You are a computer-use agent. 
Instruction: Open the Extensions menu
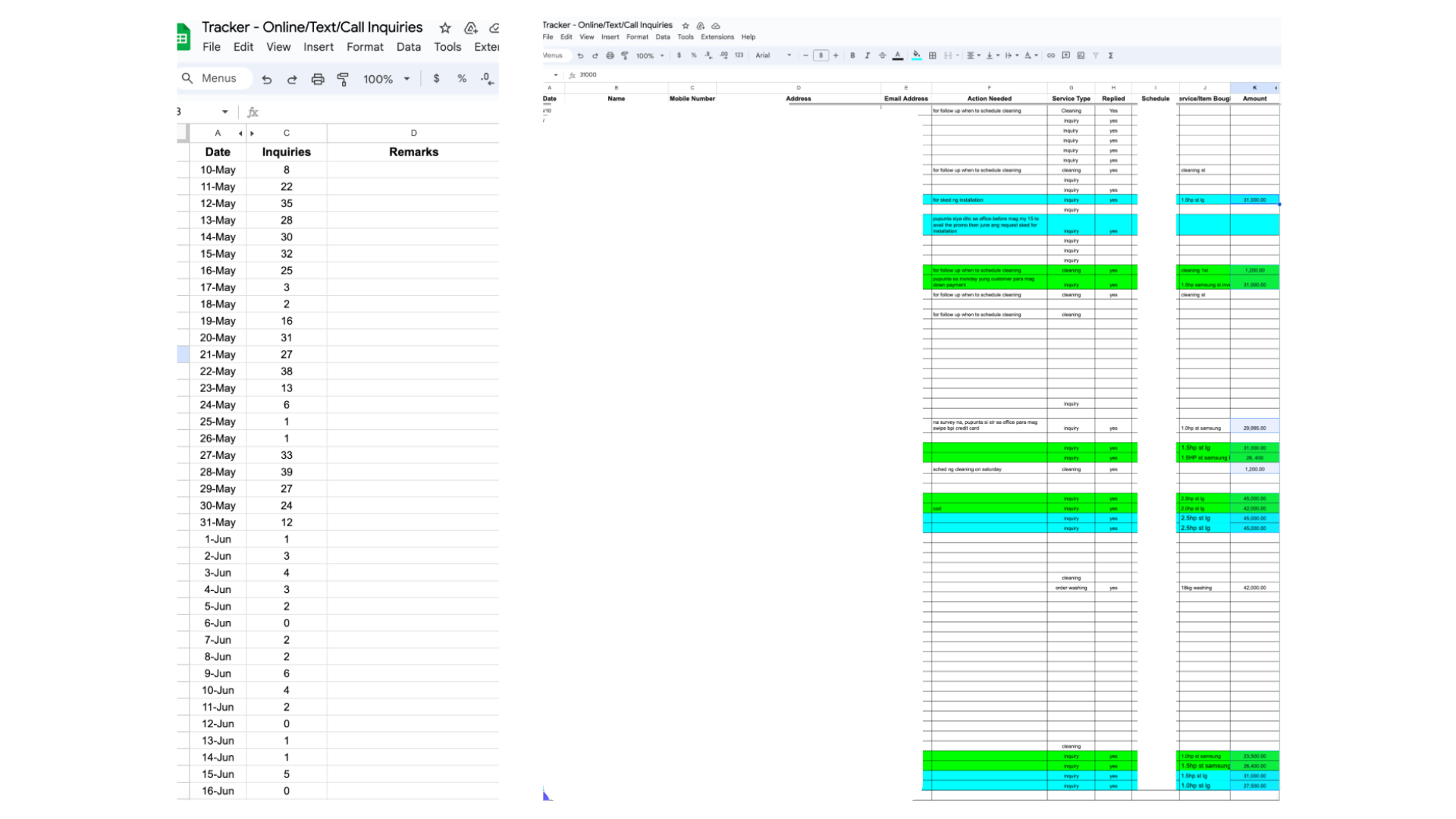[717, 36]
